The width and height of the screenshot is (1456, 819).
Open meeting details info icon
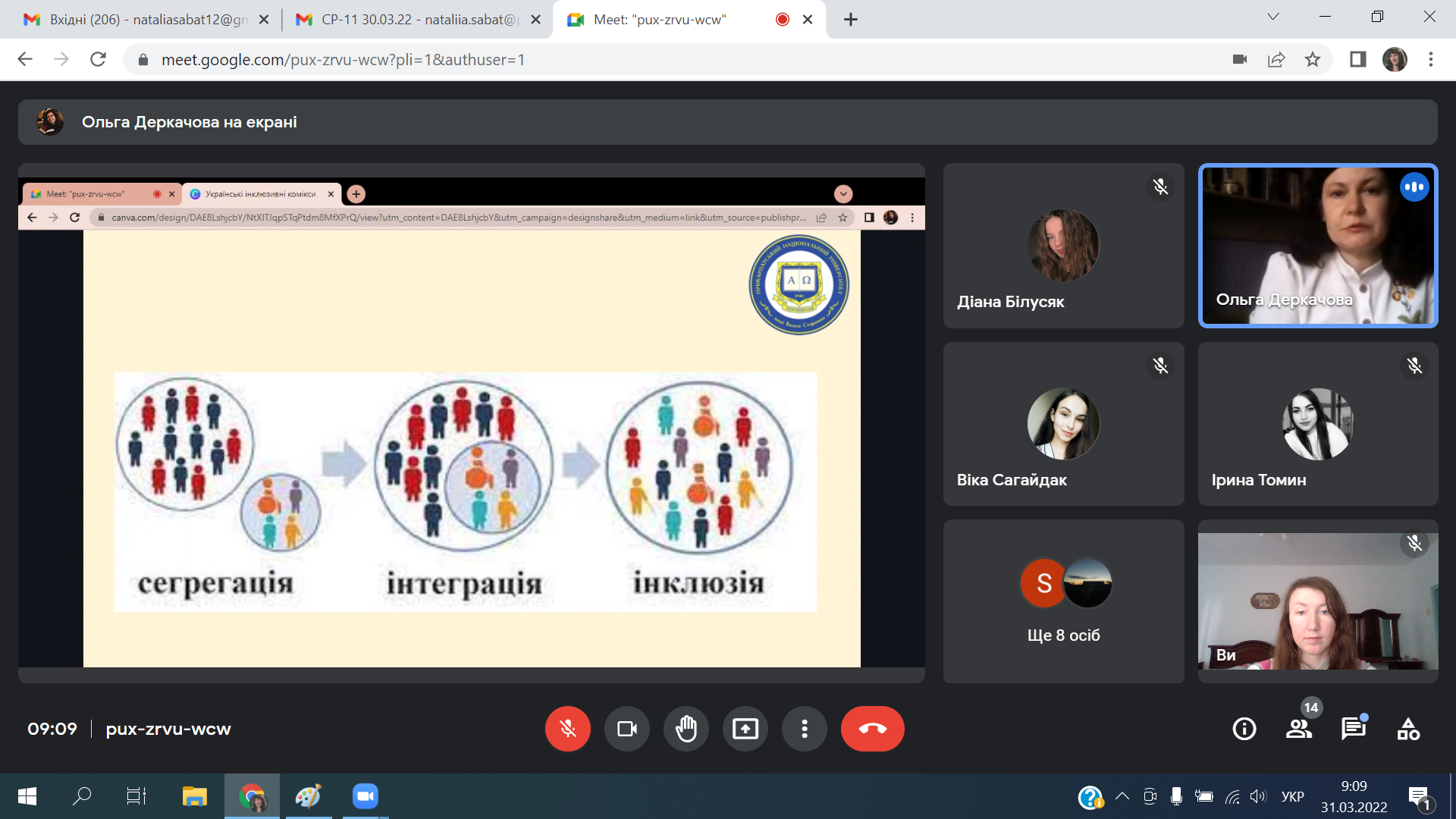pos(1244,729)
